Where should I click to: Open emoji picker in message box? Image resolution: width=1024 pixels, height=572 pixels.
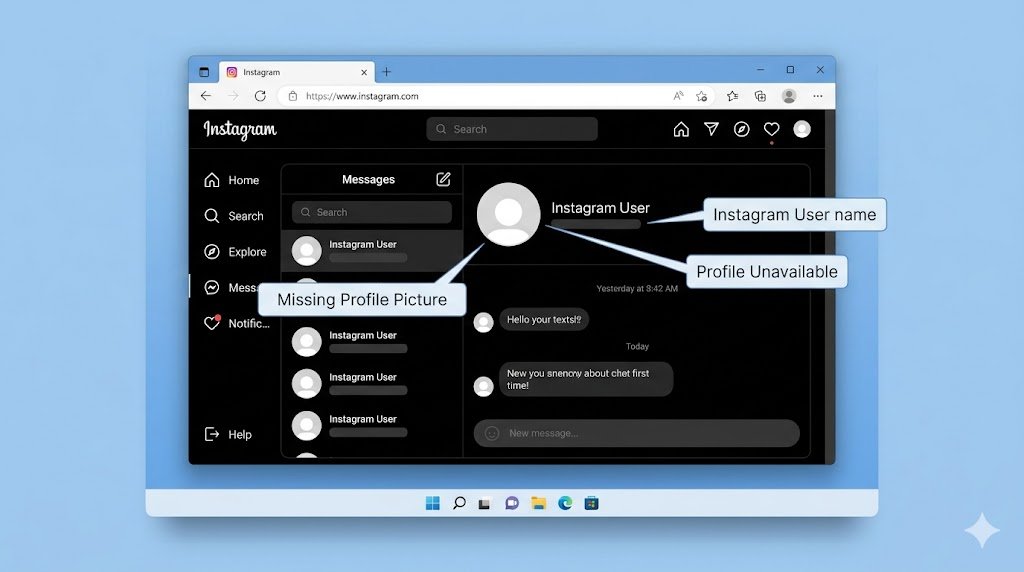pos(492,433)
